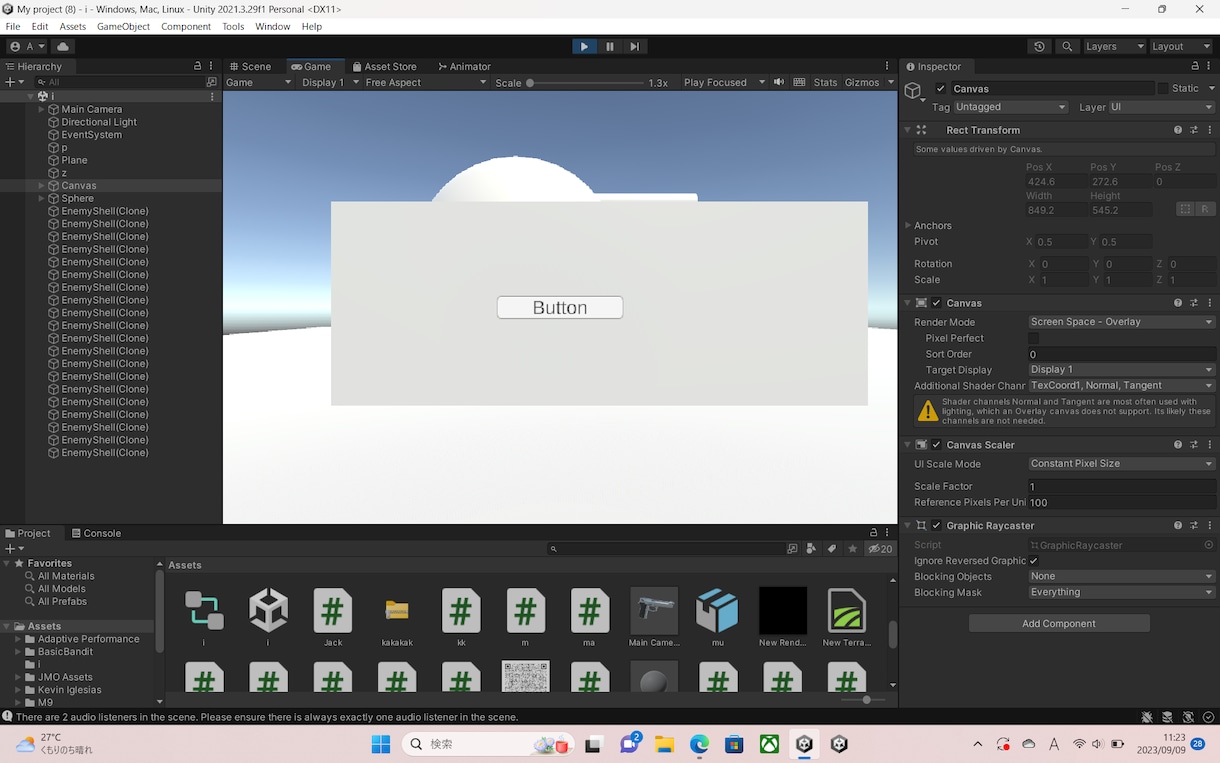Open the Layer UI dropdown

pyautogui.click(x=1162, y=107)
